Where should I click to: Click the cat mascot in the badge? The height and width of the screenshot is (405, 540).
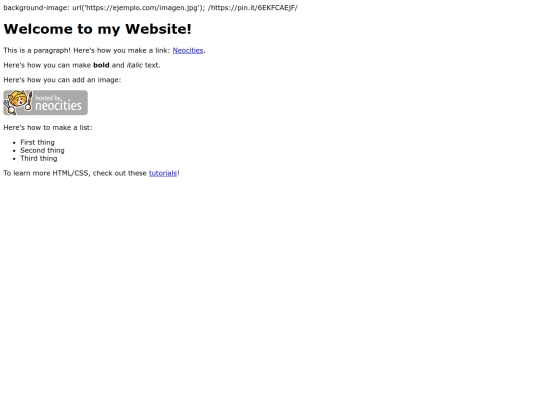pos(17,102)
